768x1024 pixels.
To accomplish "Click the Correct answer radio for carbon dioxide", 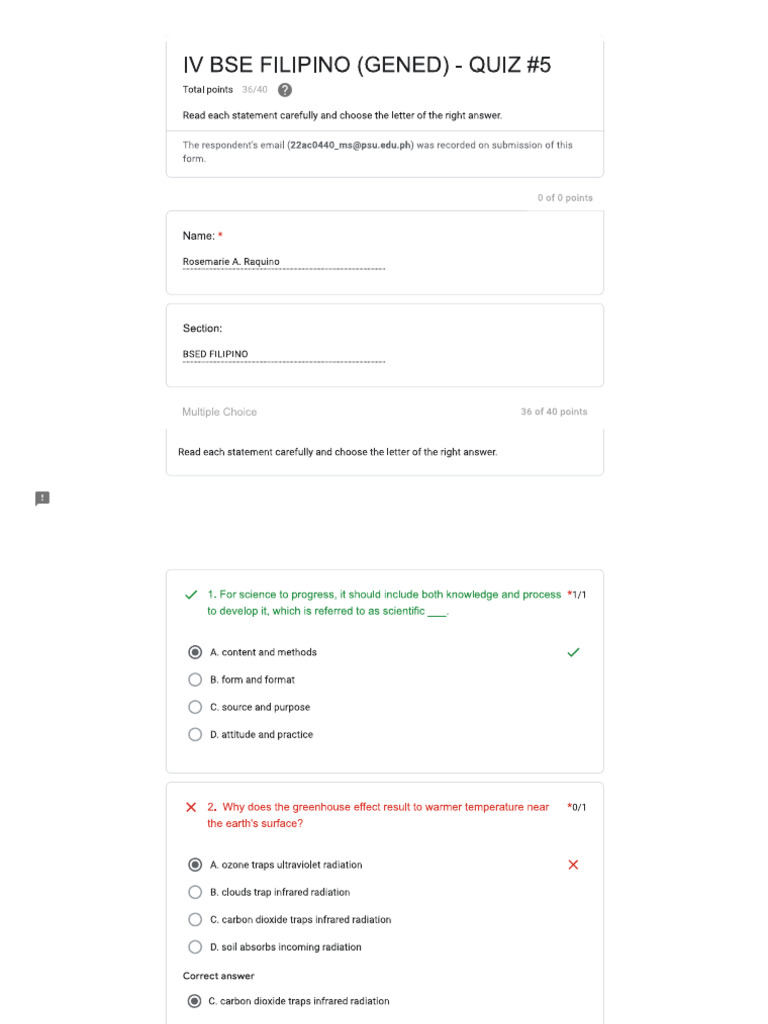I will [x=194, y=1001].
